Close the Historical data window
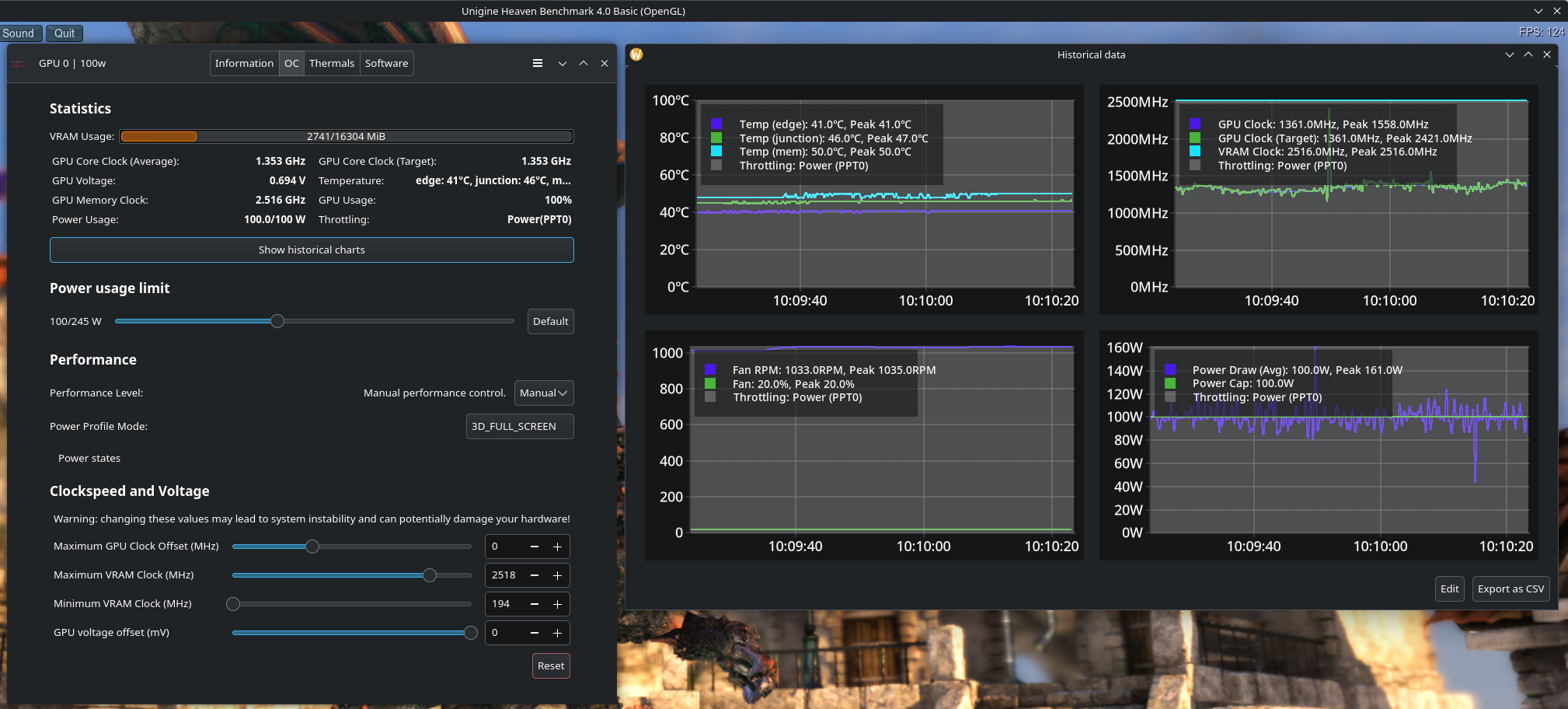 click(x=1547, y=54)
